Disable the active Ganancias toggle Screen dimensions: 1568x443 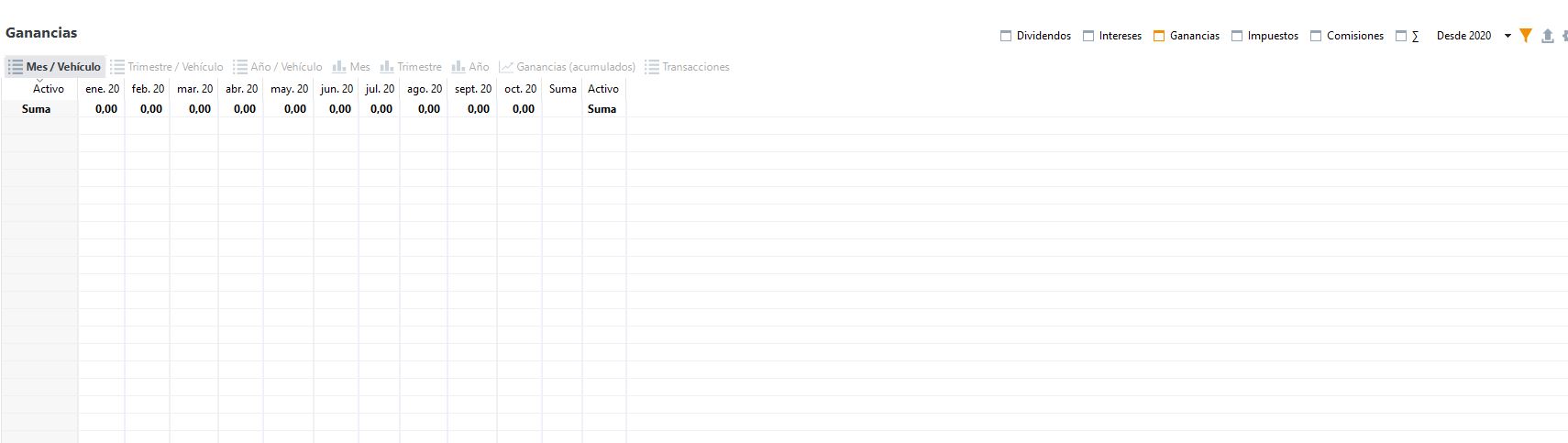pyautogui.click(x=1187, y=36)
